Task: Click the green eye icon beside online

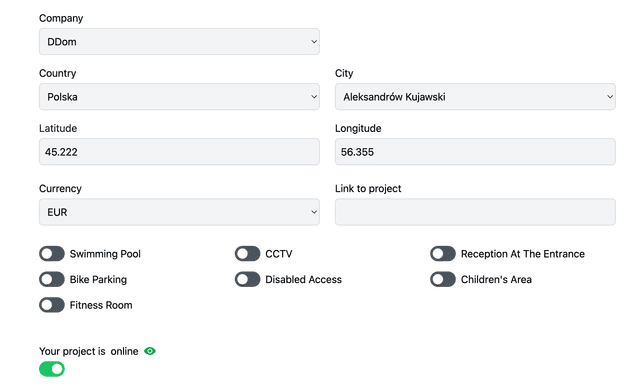Action: click(x=150, y=351)
